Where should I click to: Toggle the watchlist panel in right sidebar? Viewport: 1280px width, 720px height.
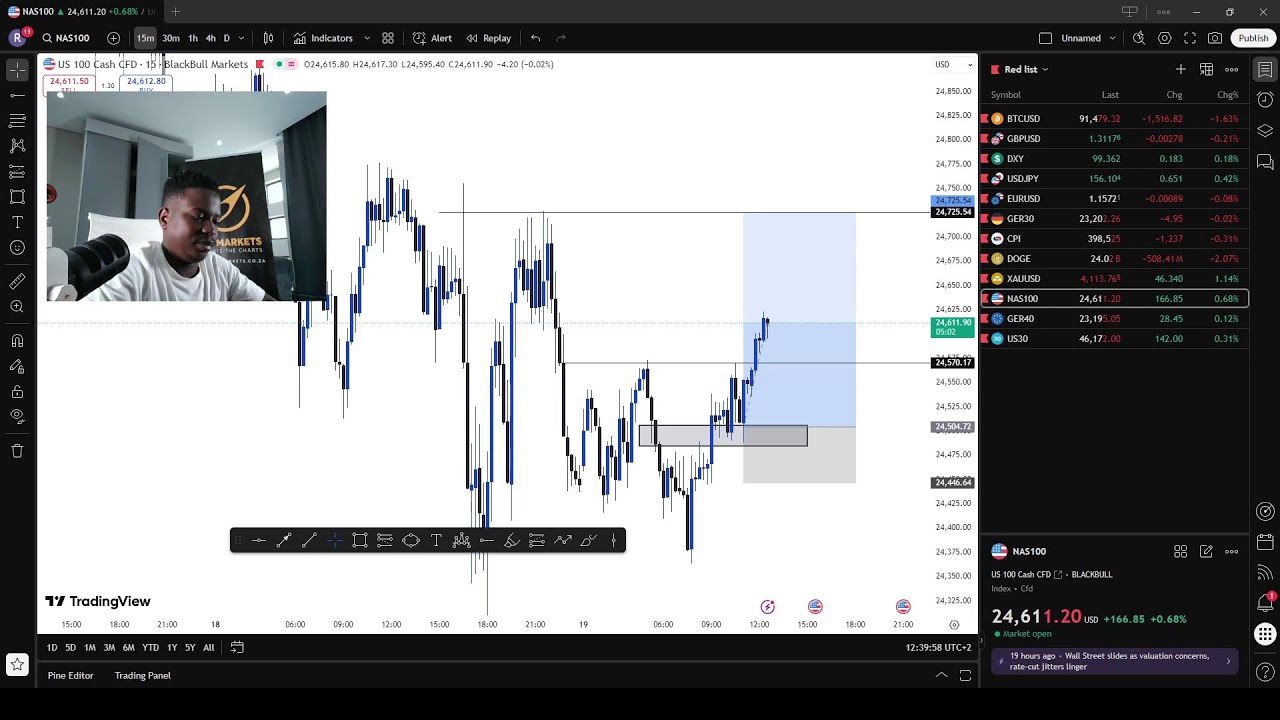[1265, 69]
